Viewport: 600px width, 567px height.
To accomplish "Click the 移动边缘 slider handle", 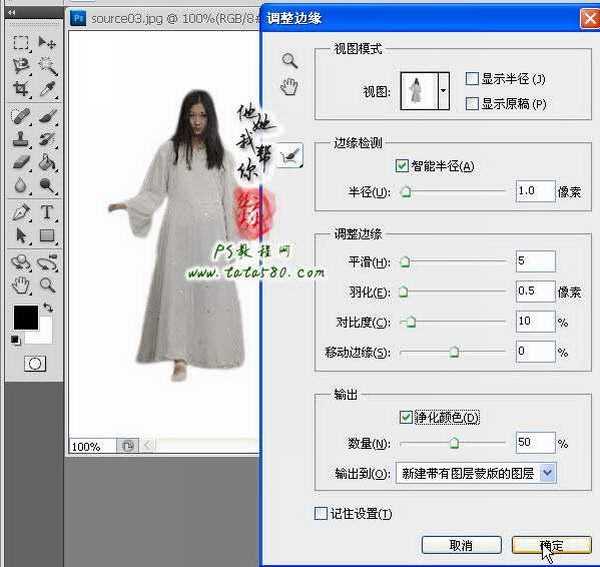I will point(453,352).
